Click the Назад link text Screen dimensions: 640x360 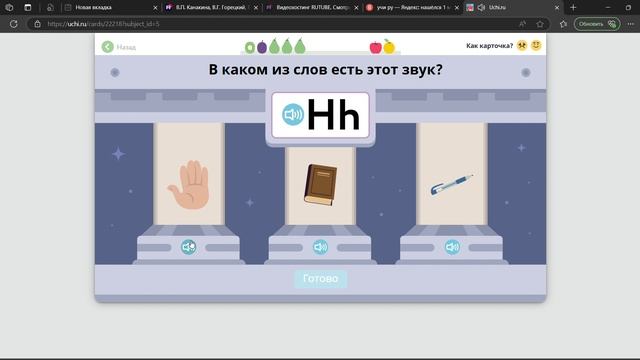click(126, 47)
